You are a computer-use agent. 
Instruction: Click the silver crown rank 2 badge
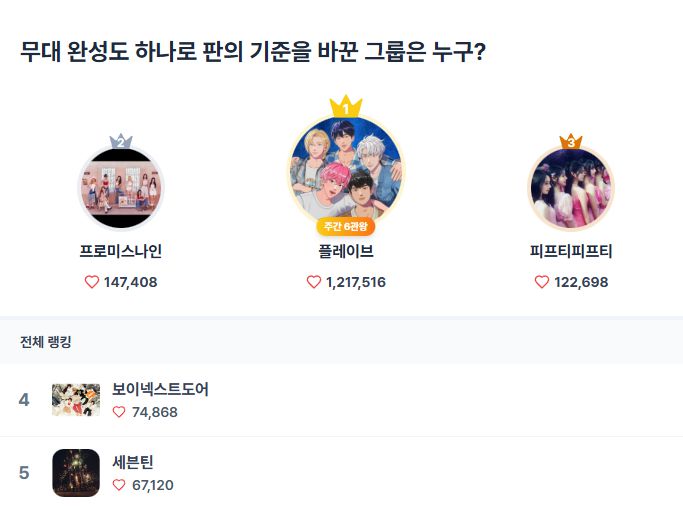(121, 142)
